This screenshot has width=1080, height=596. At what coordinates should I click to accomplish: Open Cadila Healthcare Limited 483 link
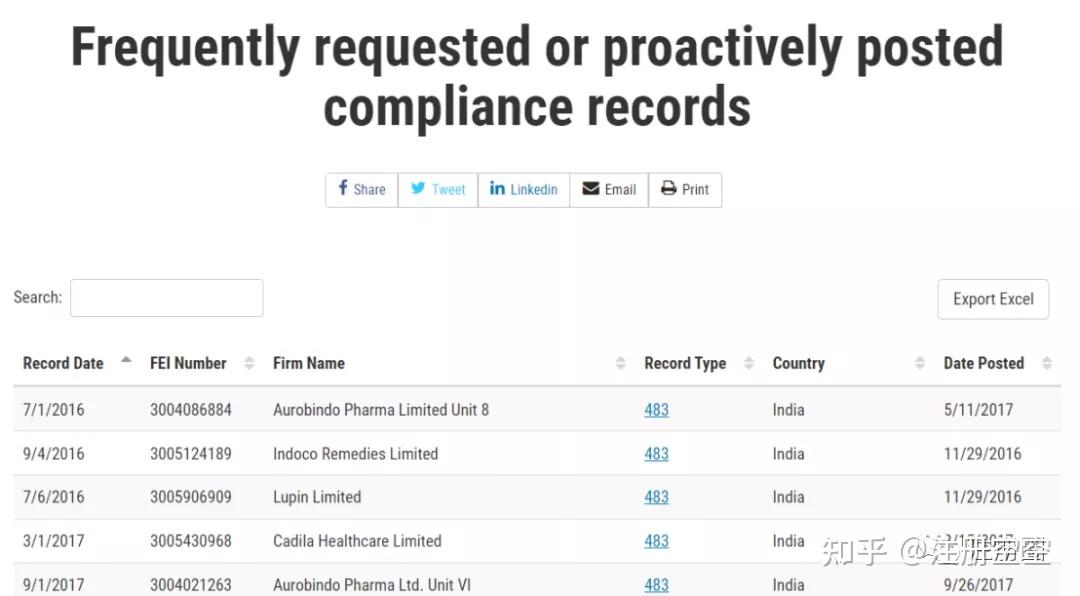[656, 541]
